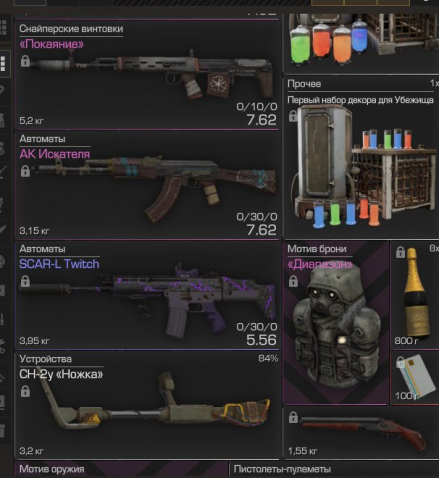This screenshot has width=439, height=478.
Task: Click the lock icon on «Диапазон» armor motif
Action: tap(293, 281)
